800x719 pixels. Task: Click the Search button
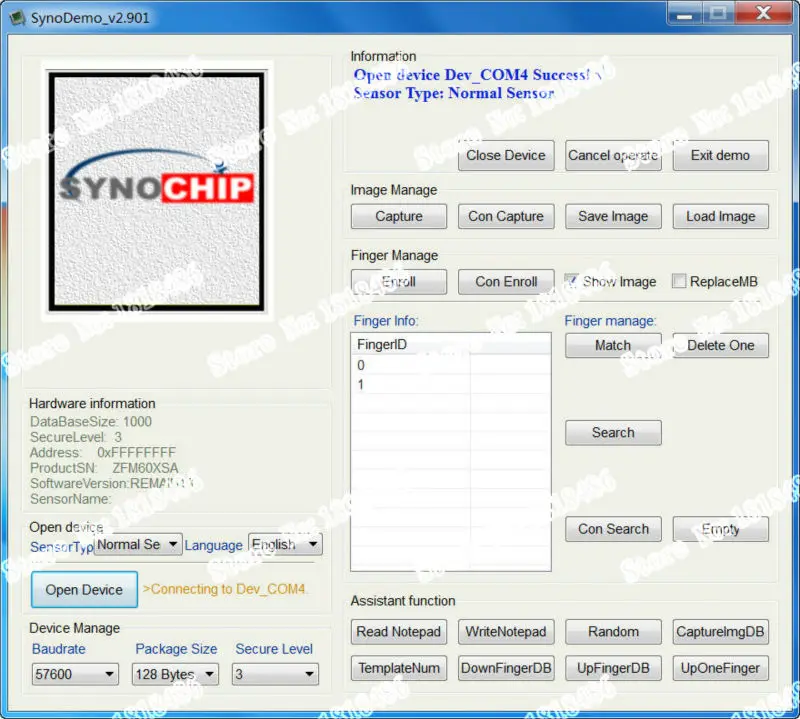point(613,433)
